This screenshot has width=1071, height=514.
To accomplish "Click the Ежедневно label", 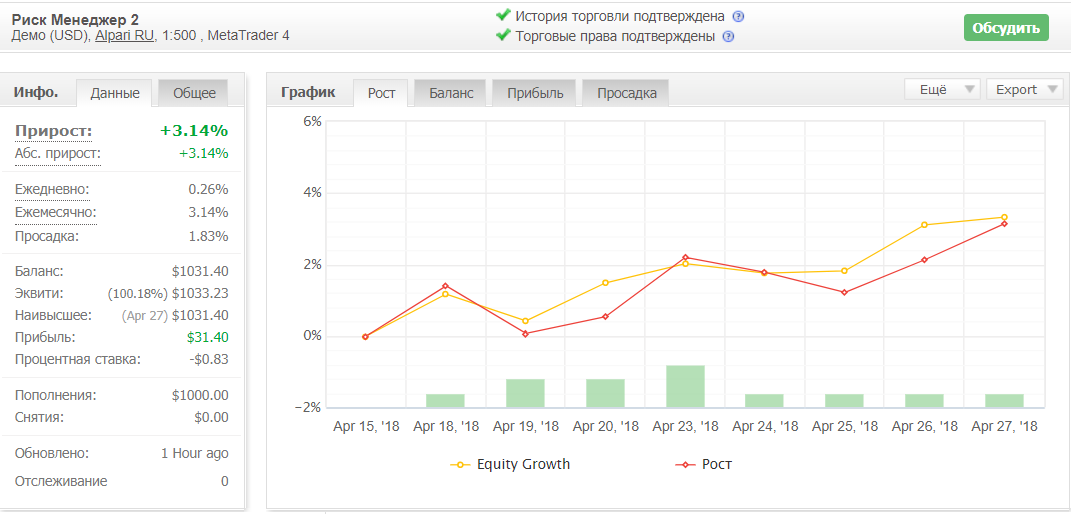I will (x=52, y=189).
